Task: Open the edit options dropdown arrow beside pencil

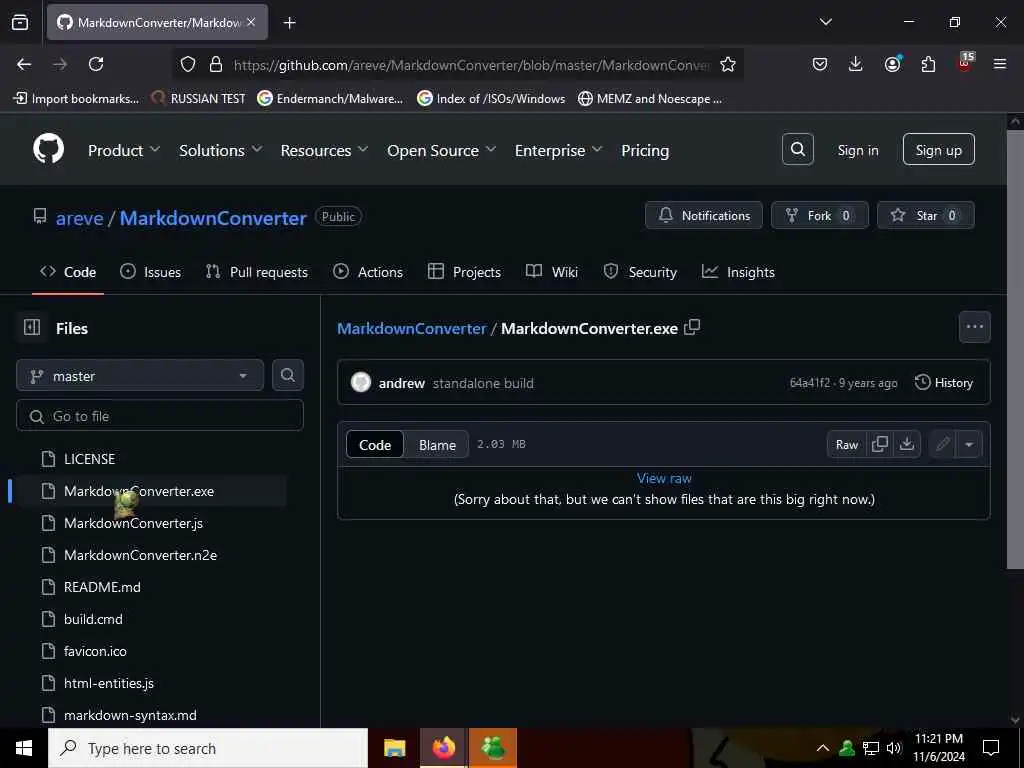Action: (969, 444)
